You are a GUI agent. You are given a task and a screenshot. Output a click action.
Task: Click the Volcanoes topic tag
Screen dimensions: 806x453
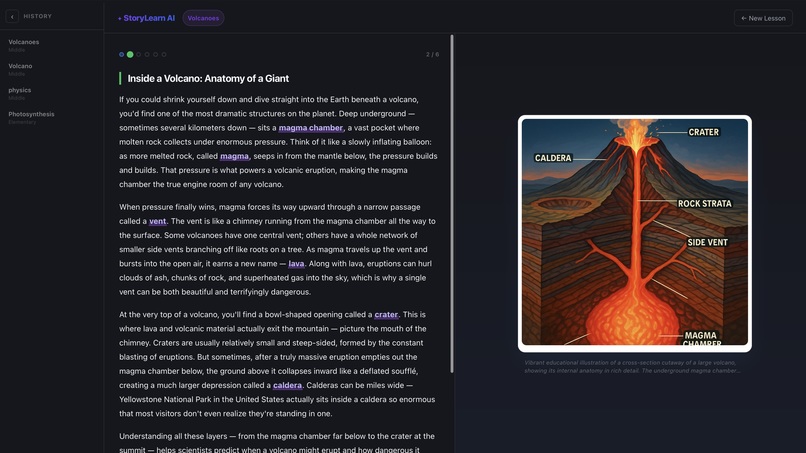tap(203, 18)
